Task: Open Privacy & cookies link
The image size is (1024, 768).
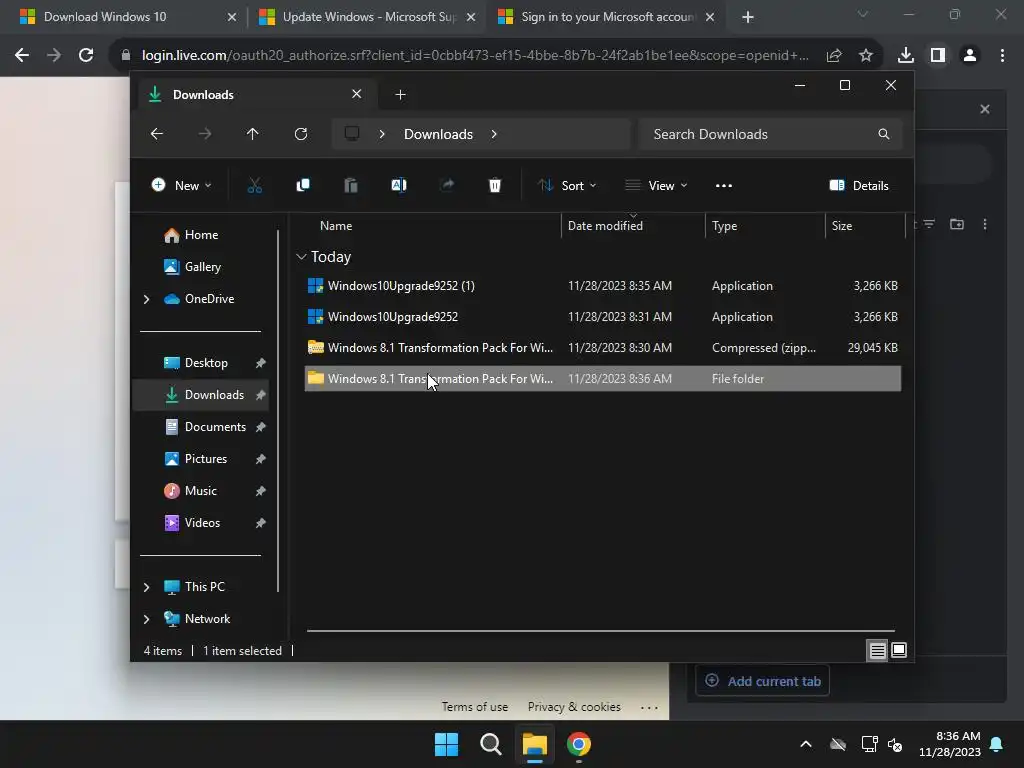Action: (x=574, y=707)
